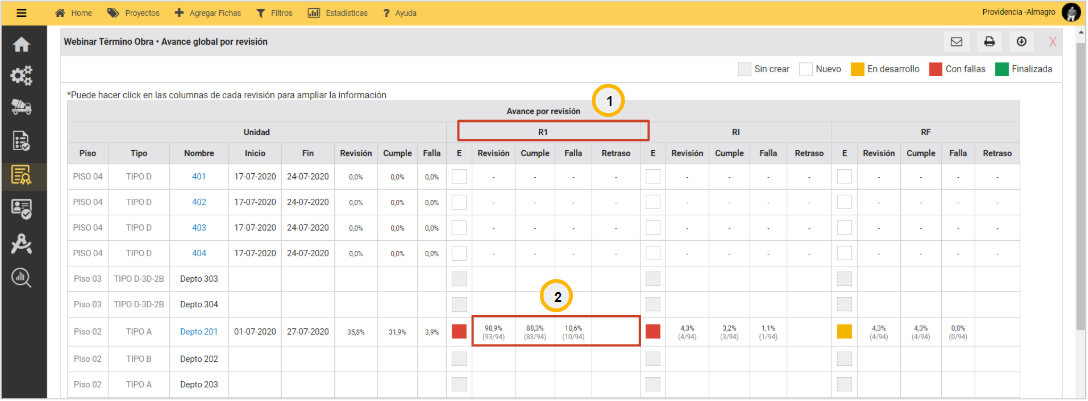The width and height of the screenshot is (1088, 401).
Task: Click the home icon in left sidebar
Action: [21, 45]
